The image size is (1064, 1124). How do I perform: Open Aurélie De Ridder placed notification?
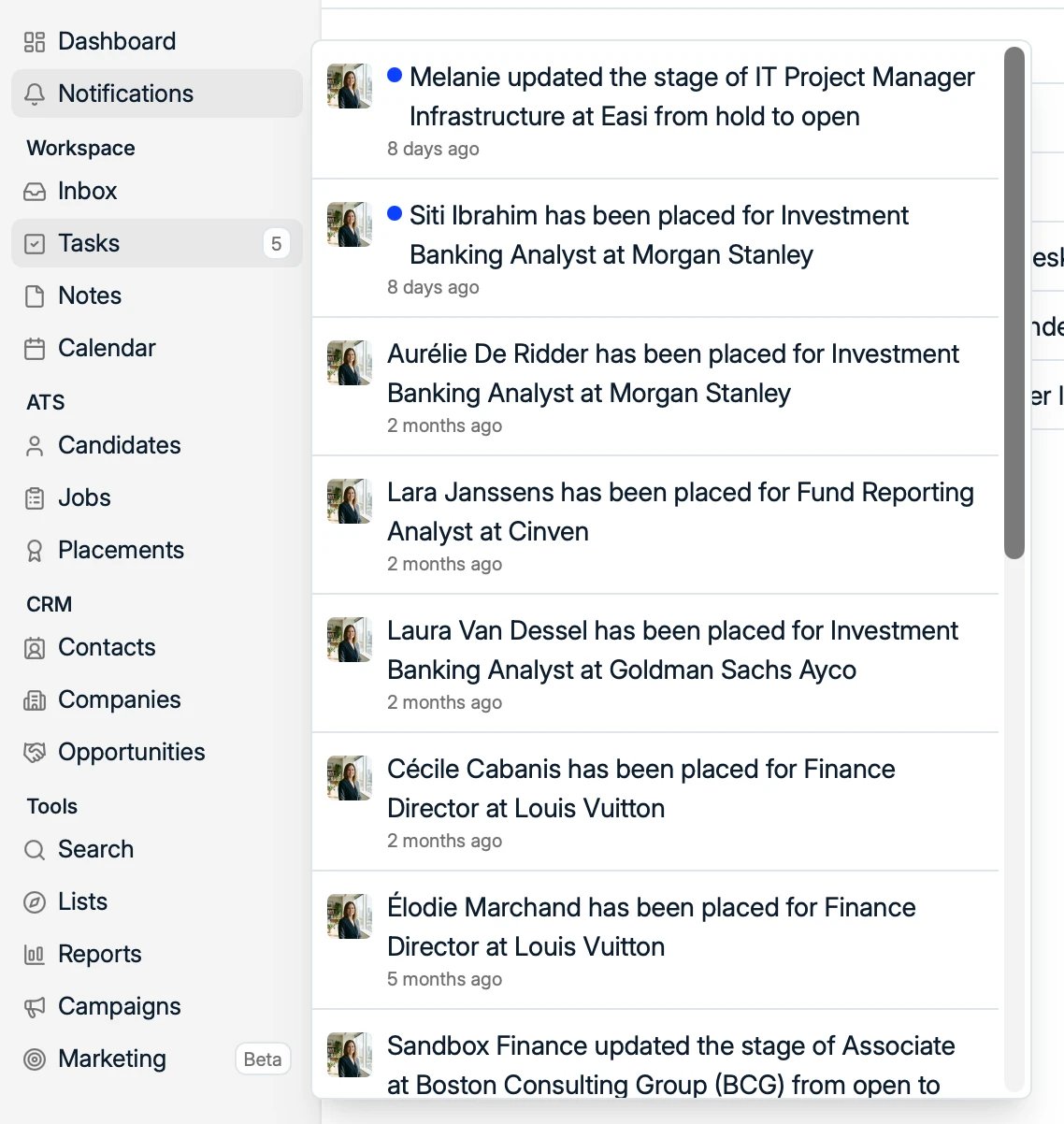click(x=655, y=386)
